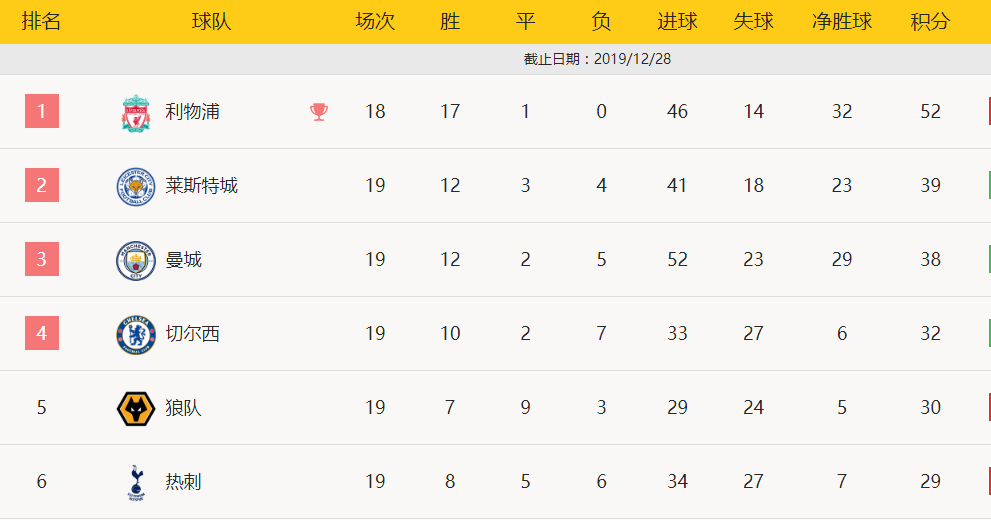Click the red rank 4 badge
The width and height of the screenshot is (991, 520).
(42, 333)
